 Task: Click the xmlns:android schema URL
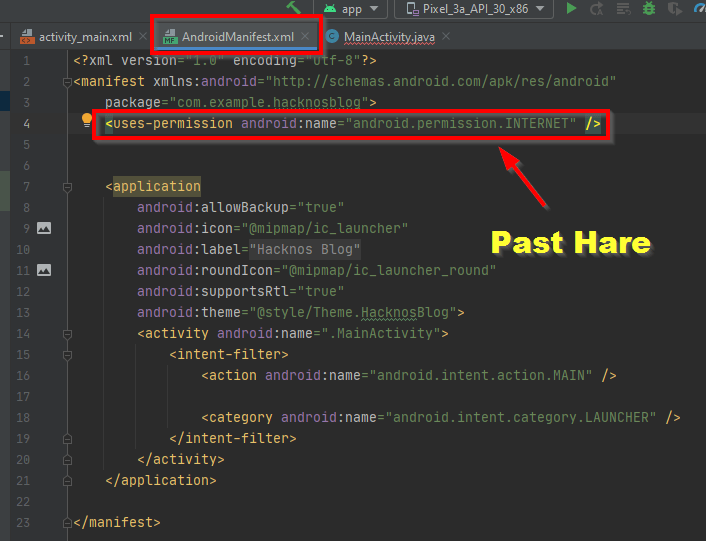[440, 81]
